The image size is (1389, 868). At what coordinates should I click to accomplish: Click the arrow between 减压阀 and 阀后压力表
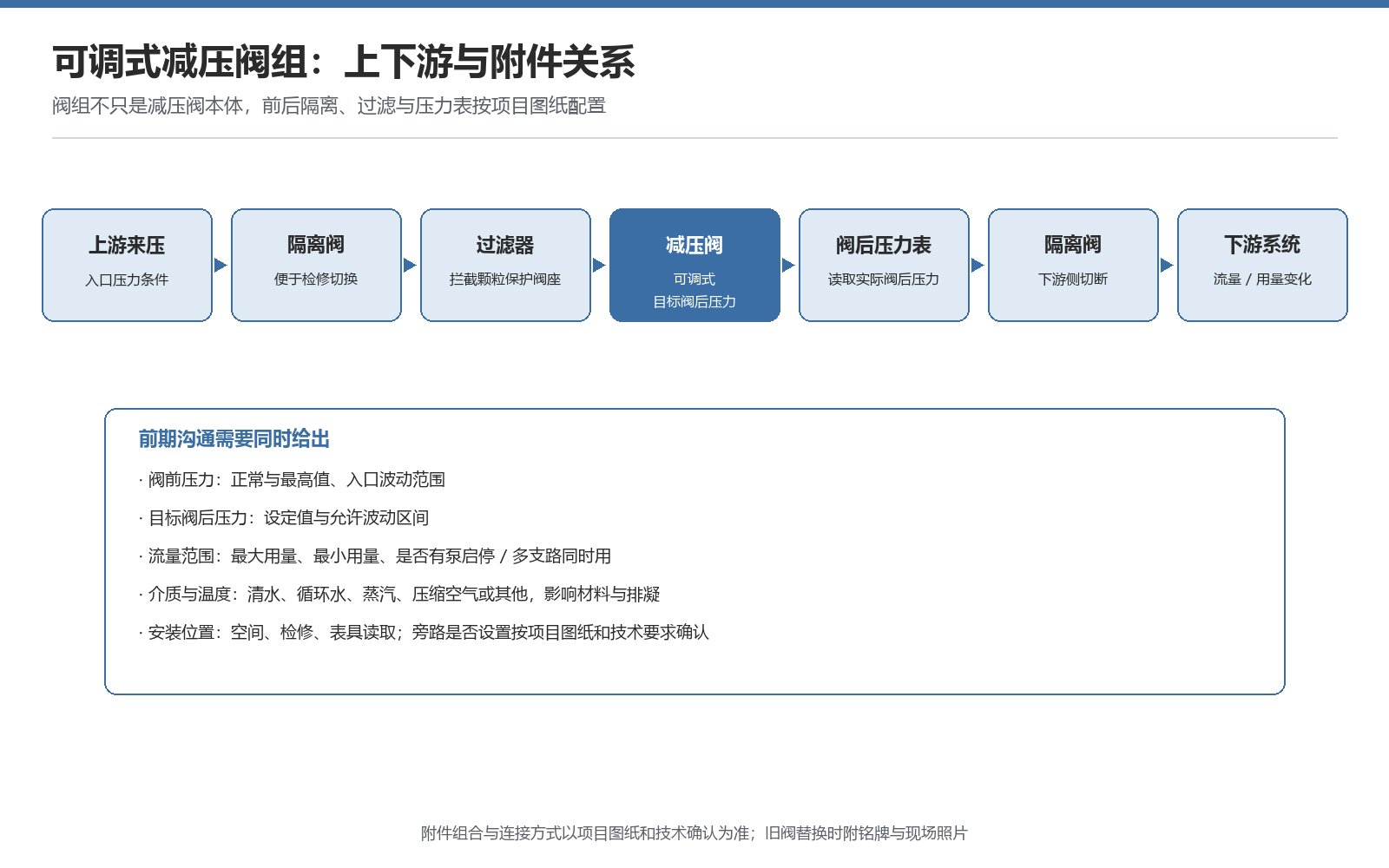point(788,265)
